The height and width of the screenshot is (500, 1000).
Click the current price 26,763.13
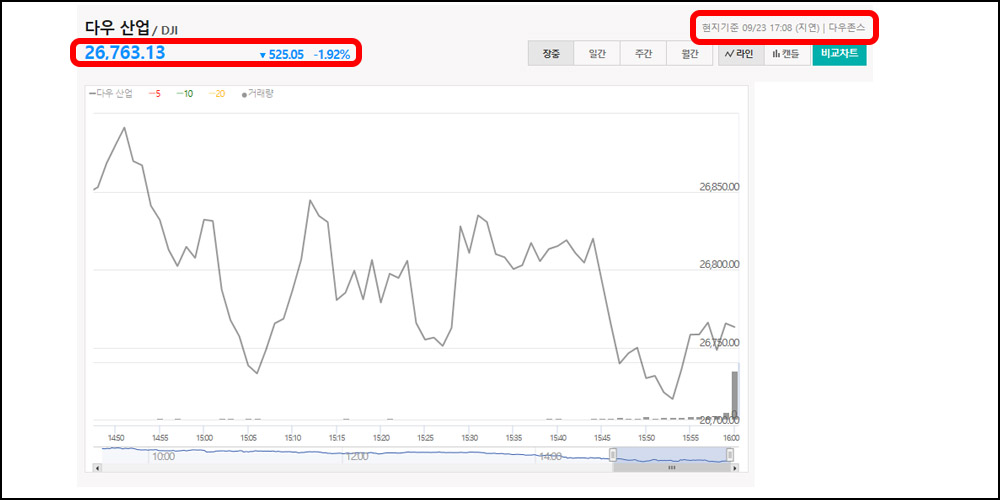pos(125,52)
